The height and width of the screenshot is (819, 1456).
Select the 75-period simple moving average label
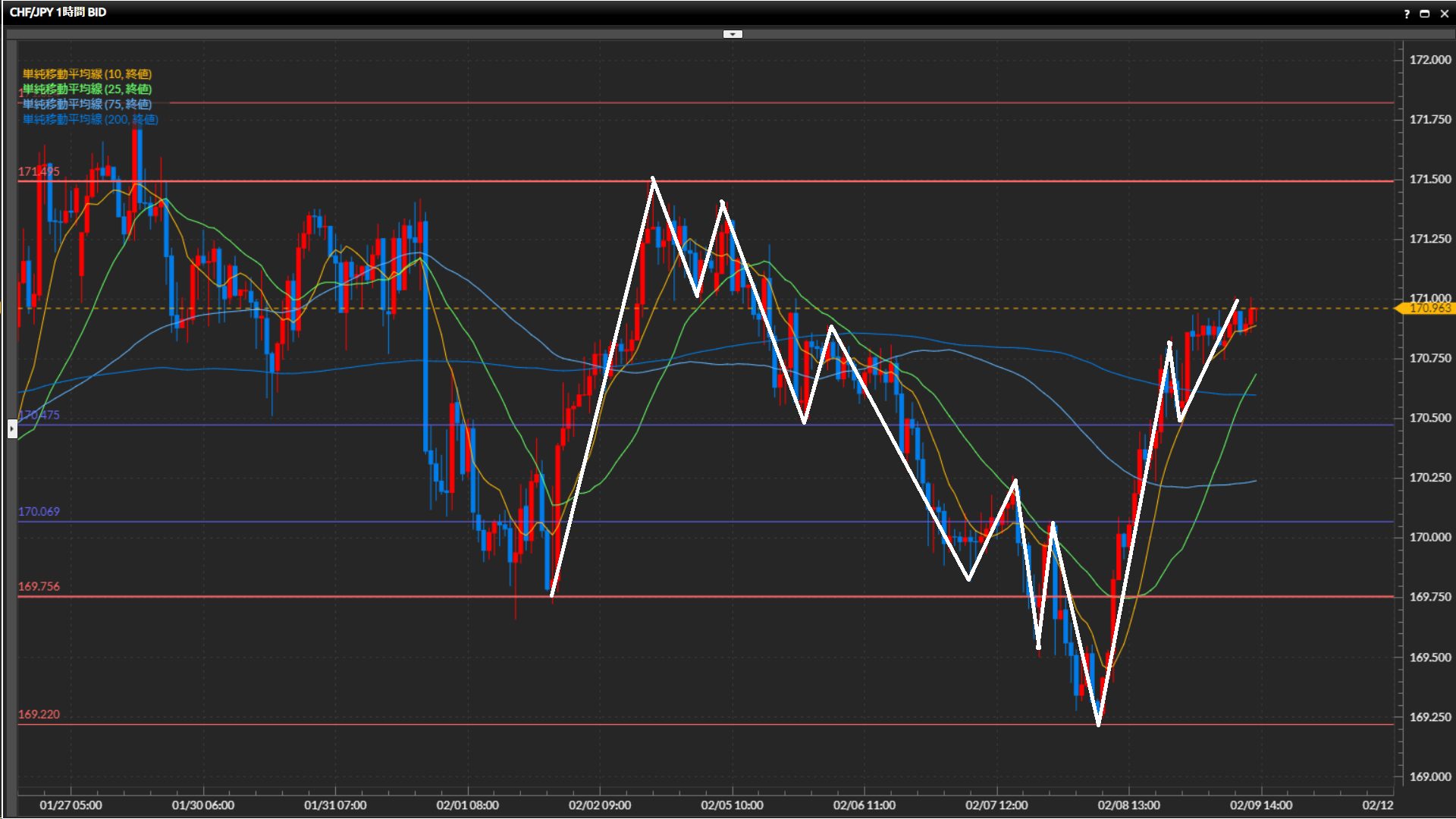pyautogui.click(x=87, y=104)
